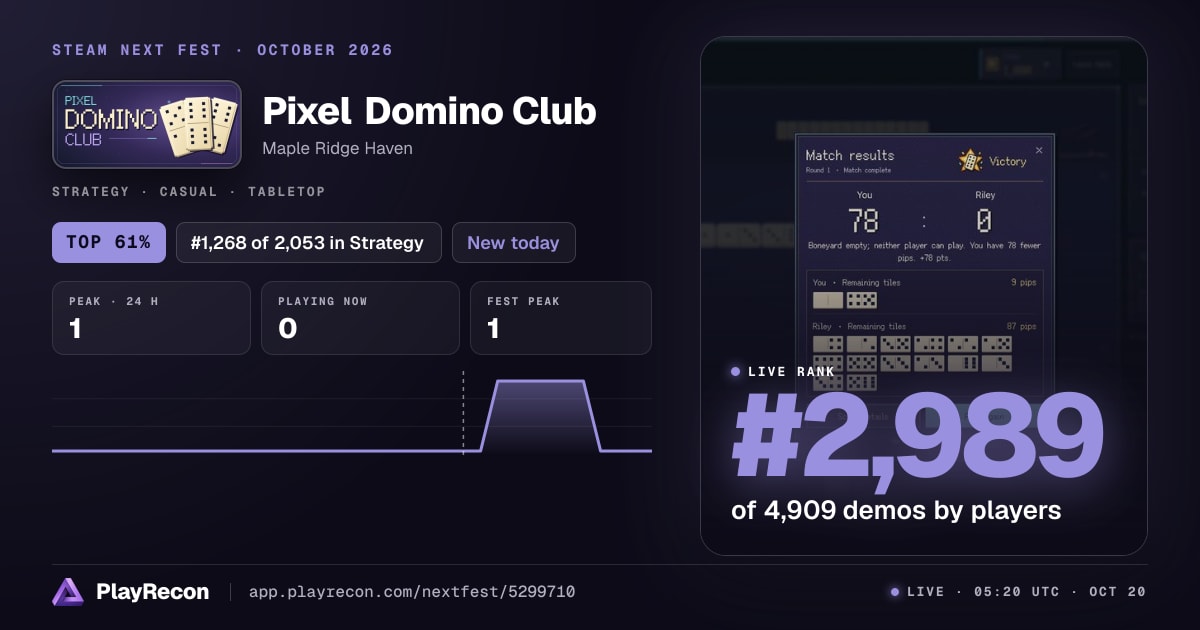
Task: Click the PLAYING NOW stat card
Action: tap(360, 318)
